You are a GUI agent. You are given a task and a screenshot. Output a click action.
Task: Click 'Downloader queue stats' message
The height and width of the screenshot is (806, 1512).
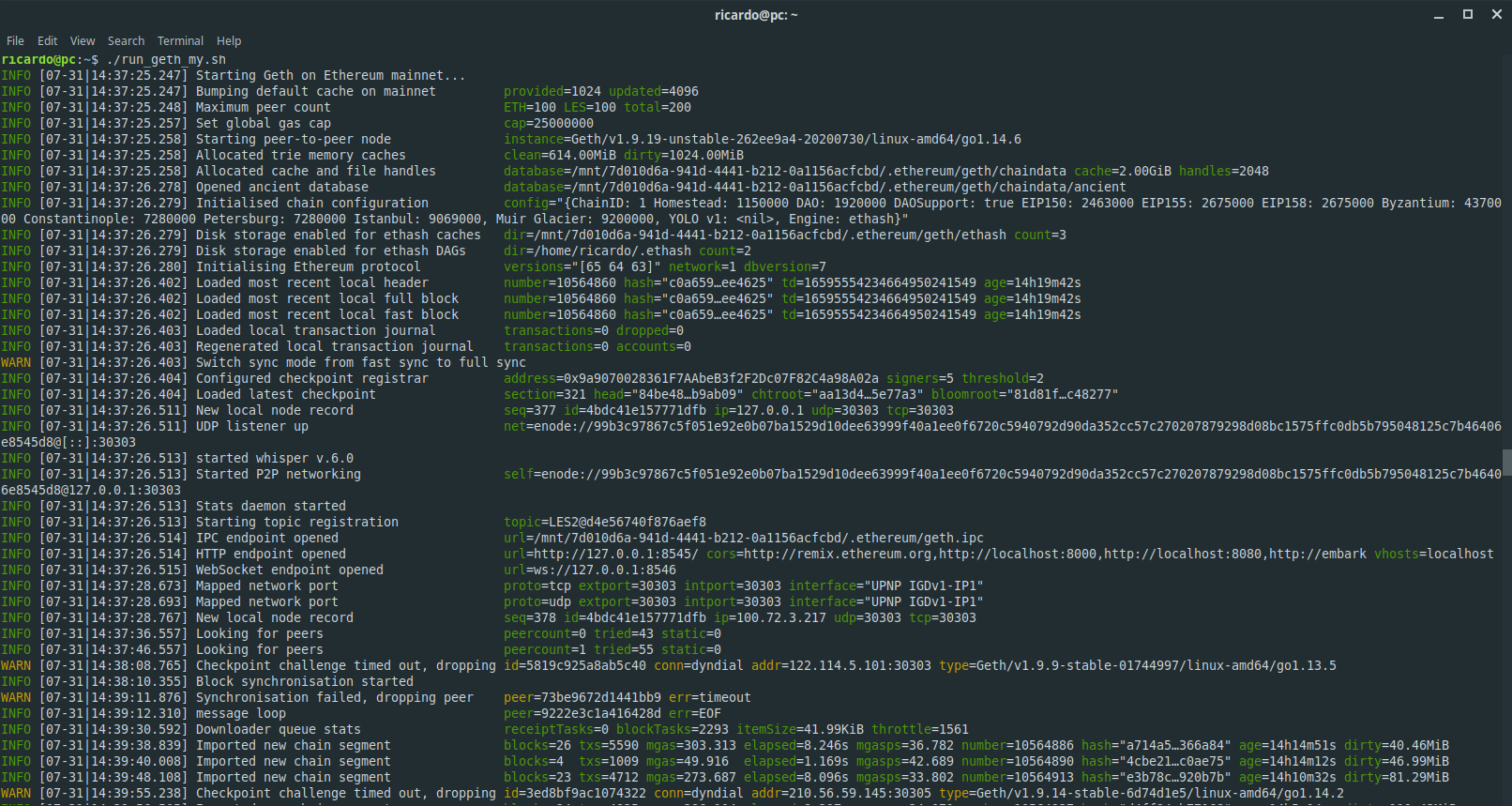tap(279, 729)
